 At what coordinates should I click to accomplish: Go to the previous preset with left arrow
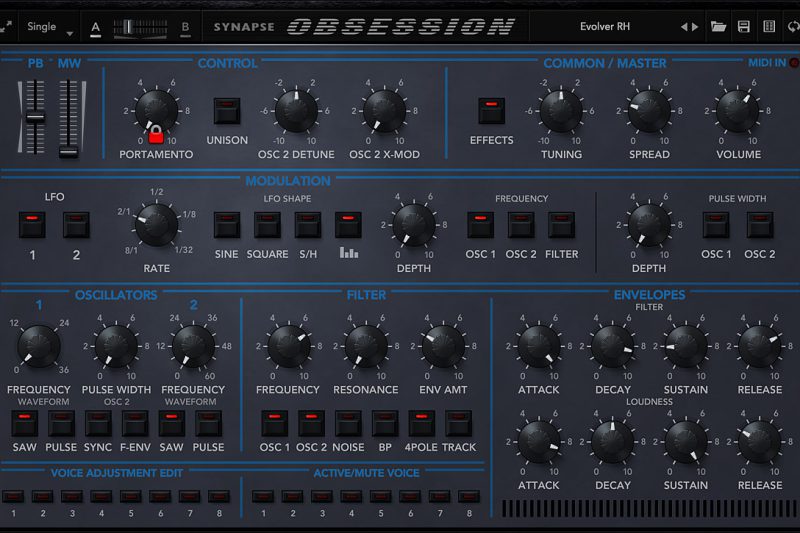pyautogui.click(x=684, y=26)
